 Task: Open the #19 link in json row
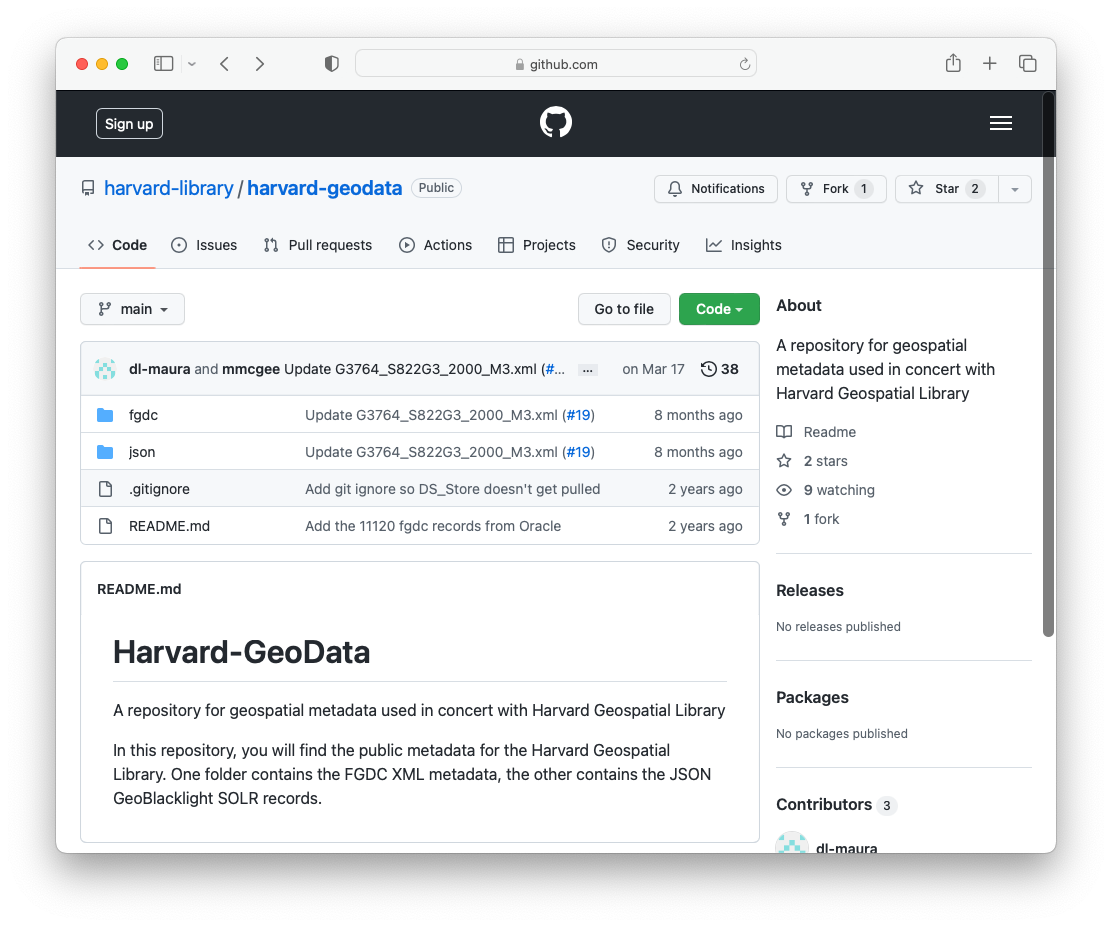click(x=579, y=452)
